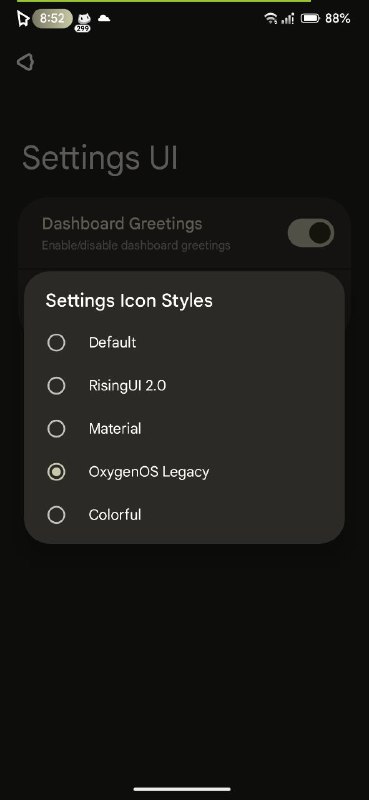Screen dimensions: 369x800
Task: Select the RisingUI 2.0 radio button
Action: point(56,386)
